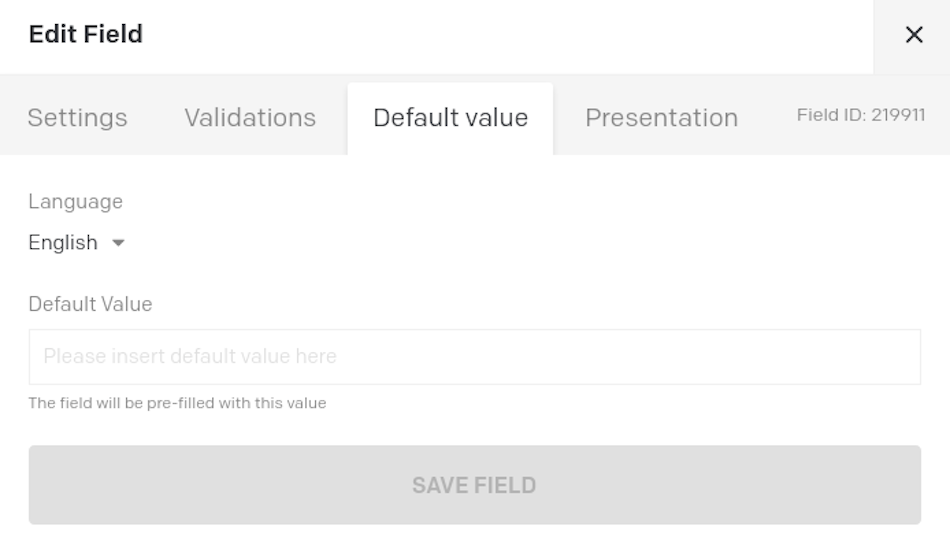
Task: Dismiss the dialog using the X icon
Action: (914, 35)
